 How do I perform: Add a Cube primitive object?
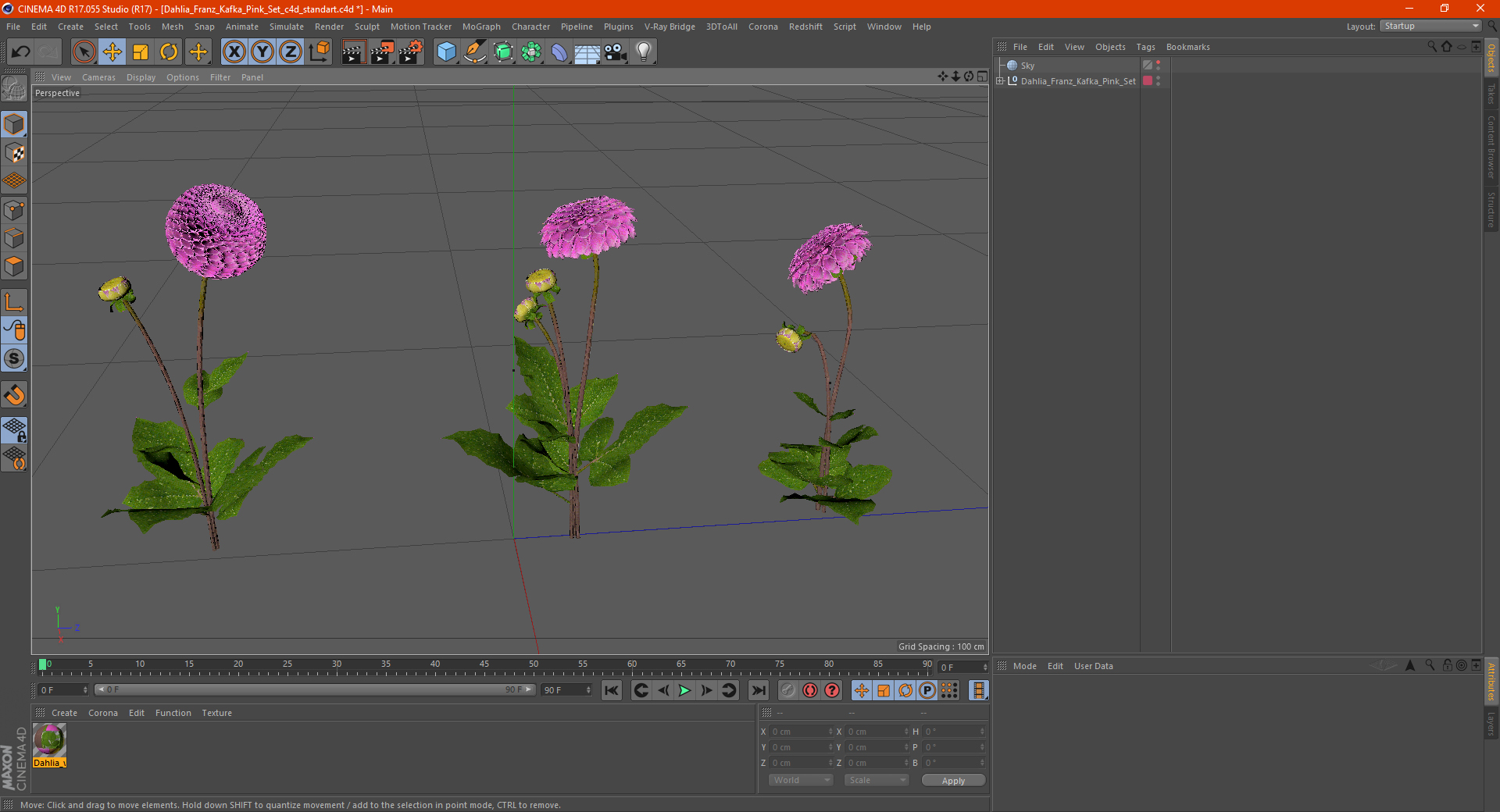tap(446, 52)
